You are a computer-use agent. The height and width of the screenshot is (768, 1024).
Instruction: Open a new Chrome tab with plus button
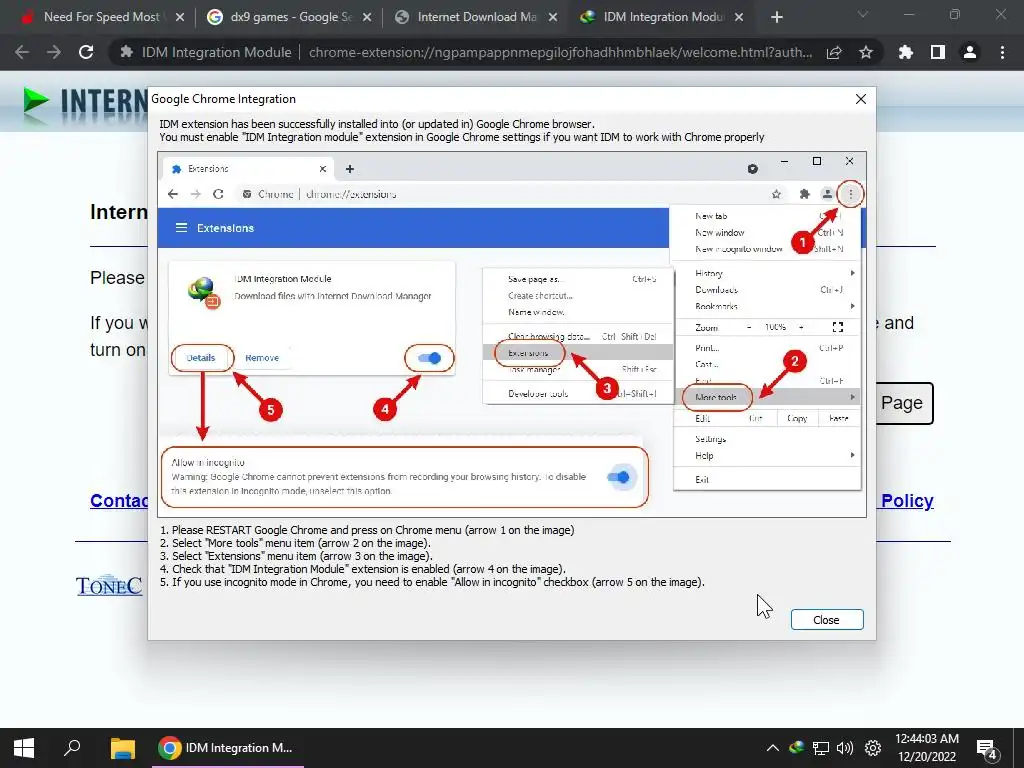(x=776, y=17)
